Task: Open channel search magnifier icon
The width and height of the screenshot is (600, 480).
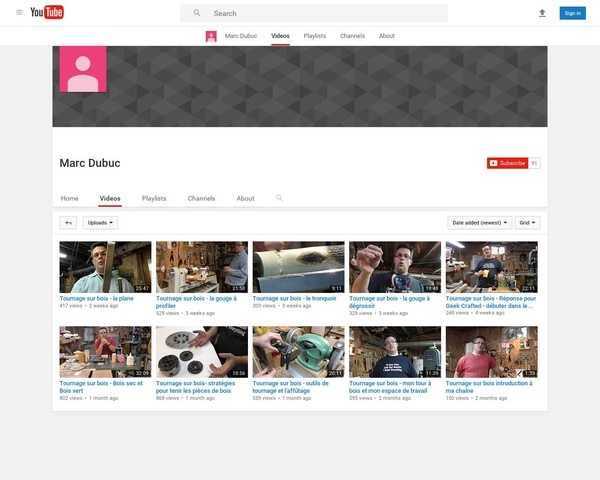Action: coord(280,198)
